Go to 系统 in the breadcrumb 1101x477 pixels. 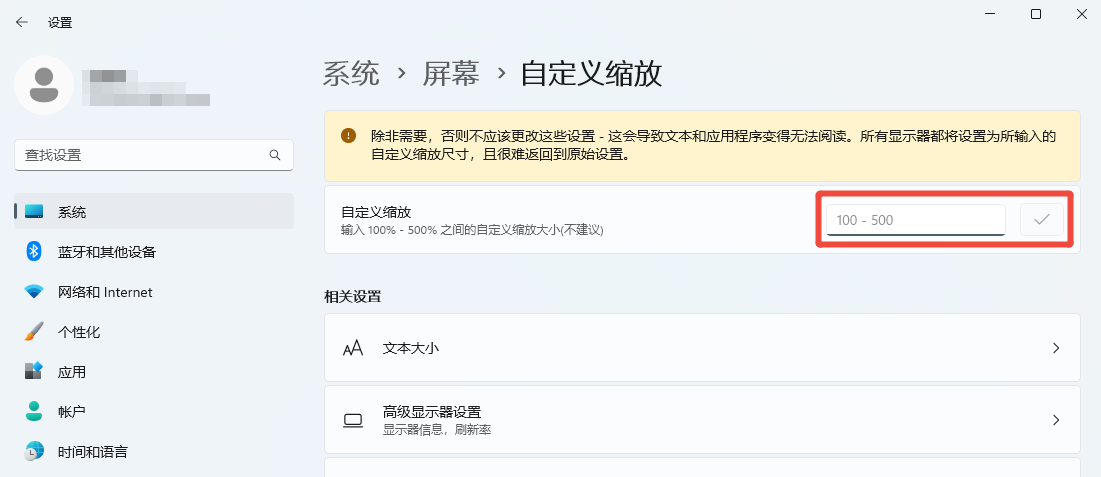pos(351,74)
